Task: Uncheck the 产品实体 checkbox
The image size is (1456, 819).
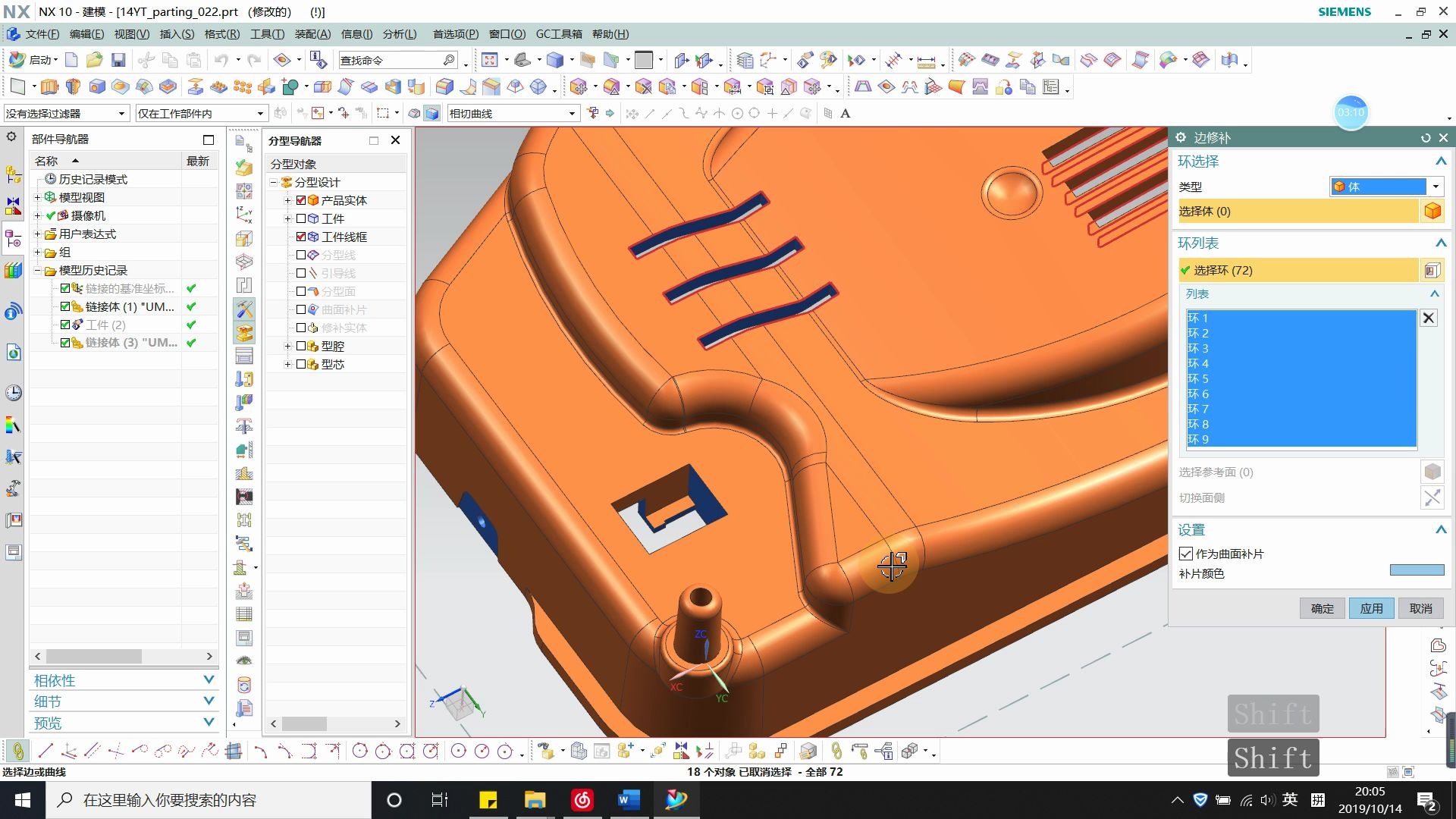Action: coord(301,200)
